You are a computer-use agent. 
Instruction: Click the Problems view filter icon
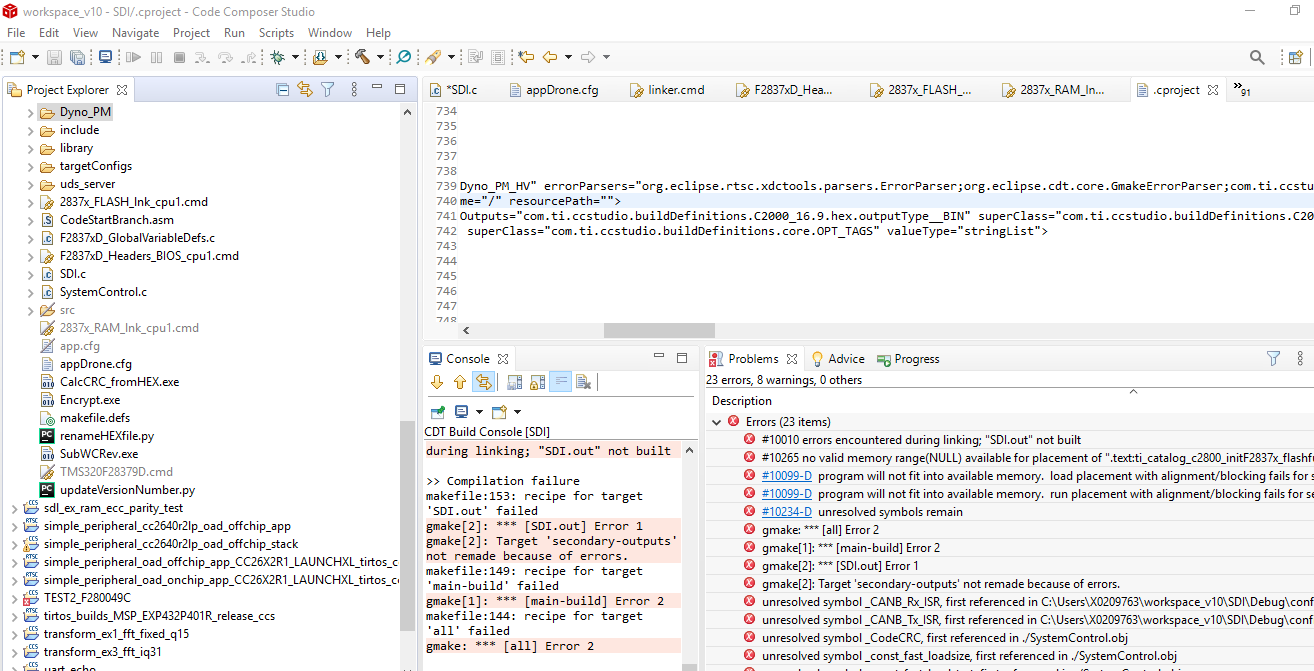1273,359
